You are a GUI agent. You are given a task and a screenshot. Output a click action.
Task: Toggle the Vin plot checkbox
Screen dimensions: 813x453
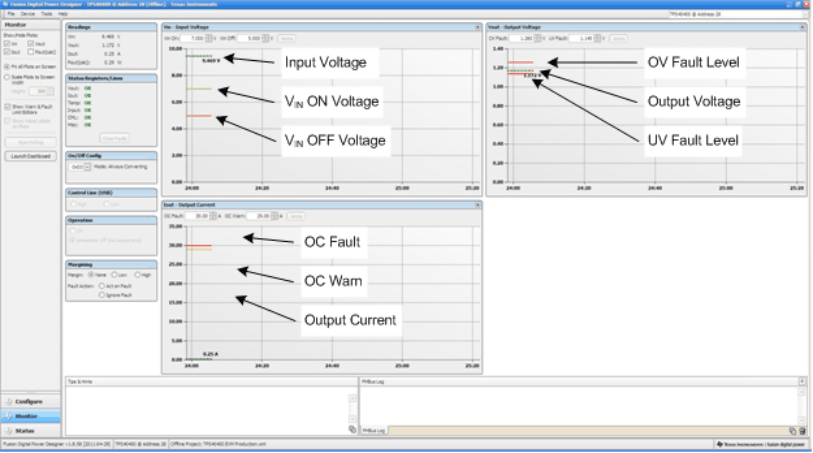[x=8, y=45]
